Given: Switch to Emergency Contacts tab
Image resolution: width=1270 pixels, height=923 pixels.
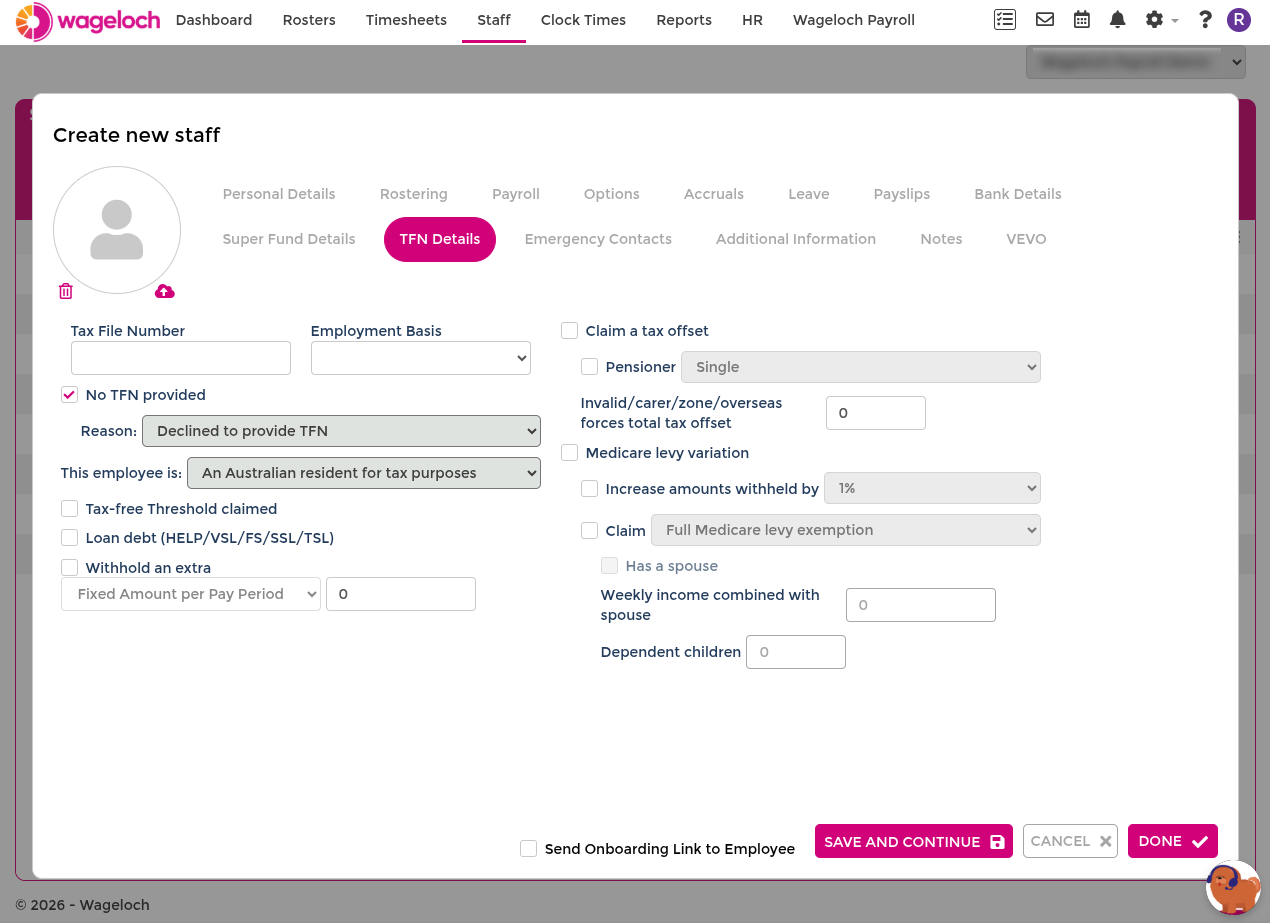Looking at the screenshot, I should tap(598, 239).
